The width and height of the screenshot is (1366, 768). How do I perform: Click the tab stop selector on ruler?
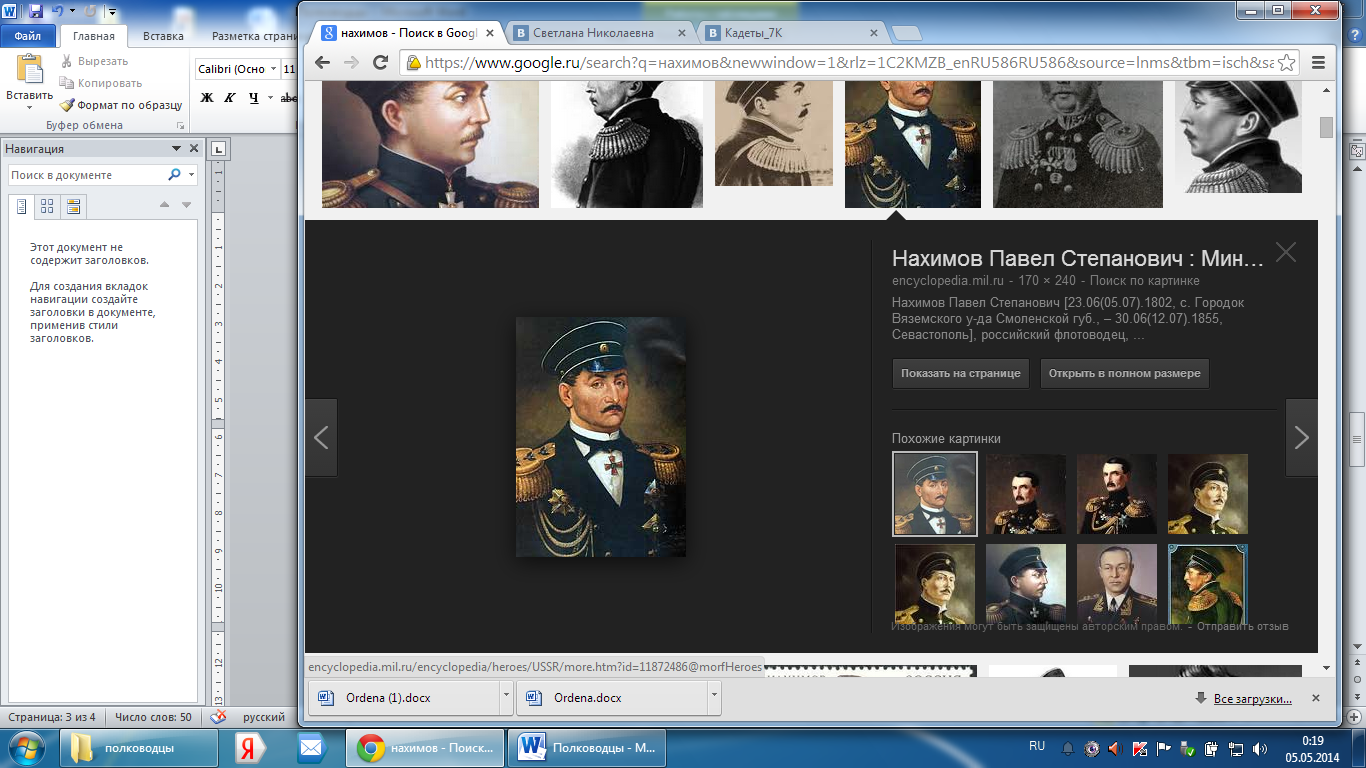click(220, 150)
